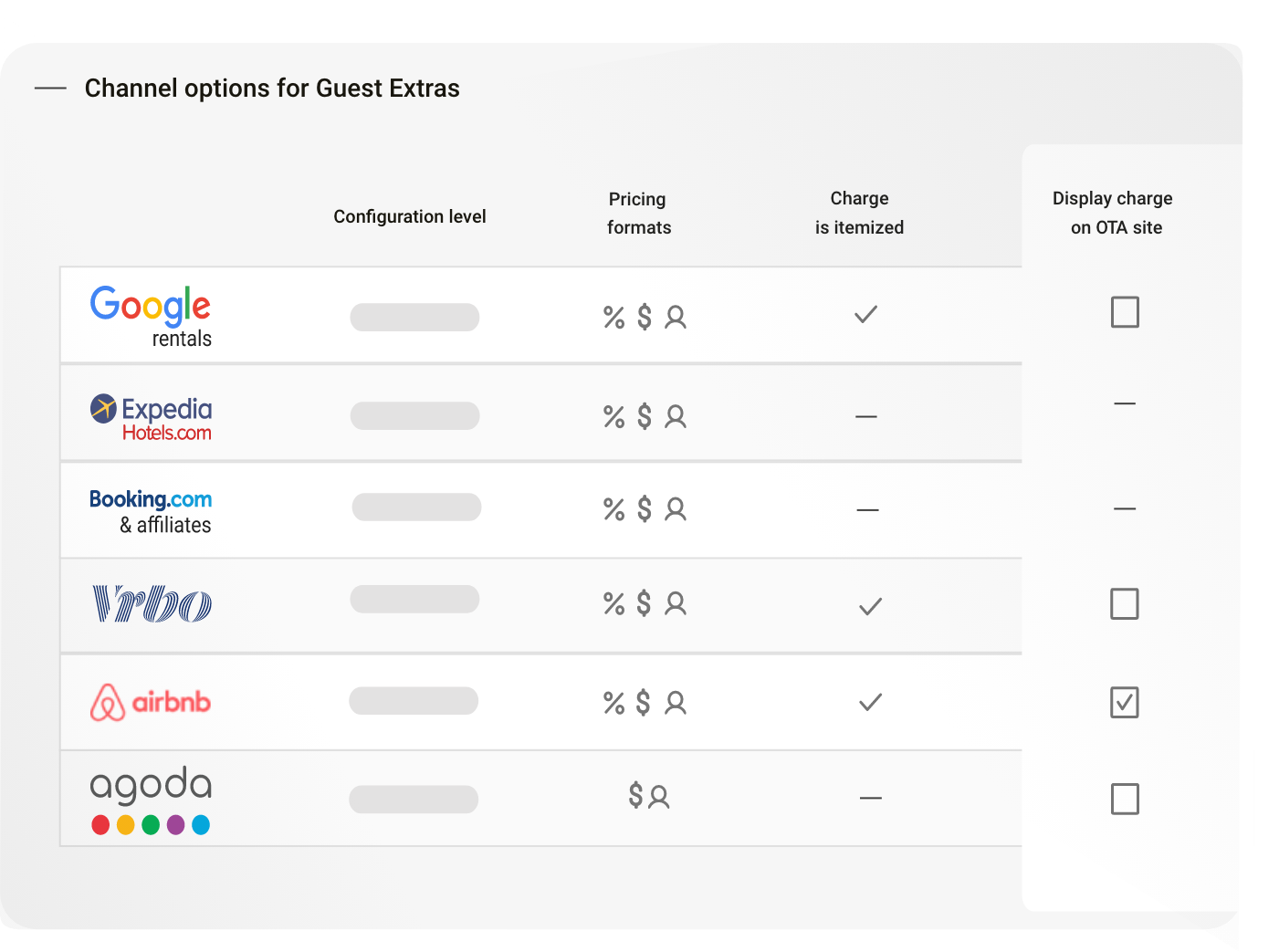Click the Vrbo logo
The image size is (1279, 952).
[152, 604]
